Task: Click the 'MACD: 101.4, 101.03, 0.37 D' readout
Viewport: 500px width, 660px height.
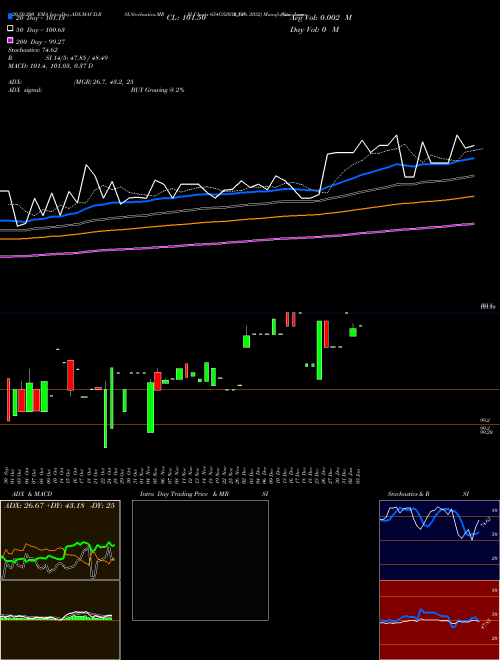Action: point(51,66)
